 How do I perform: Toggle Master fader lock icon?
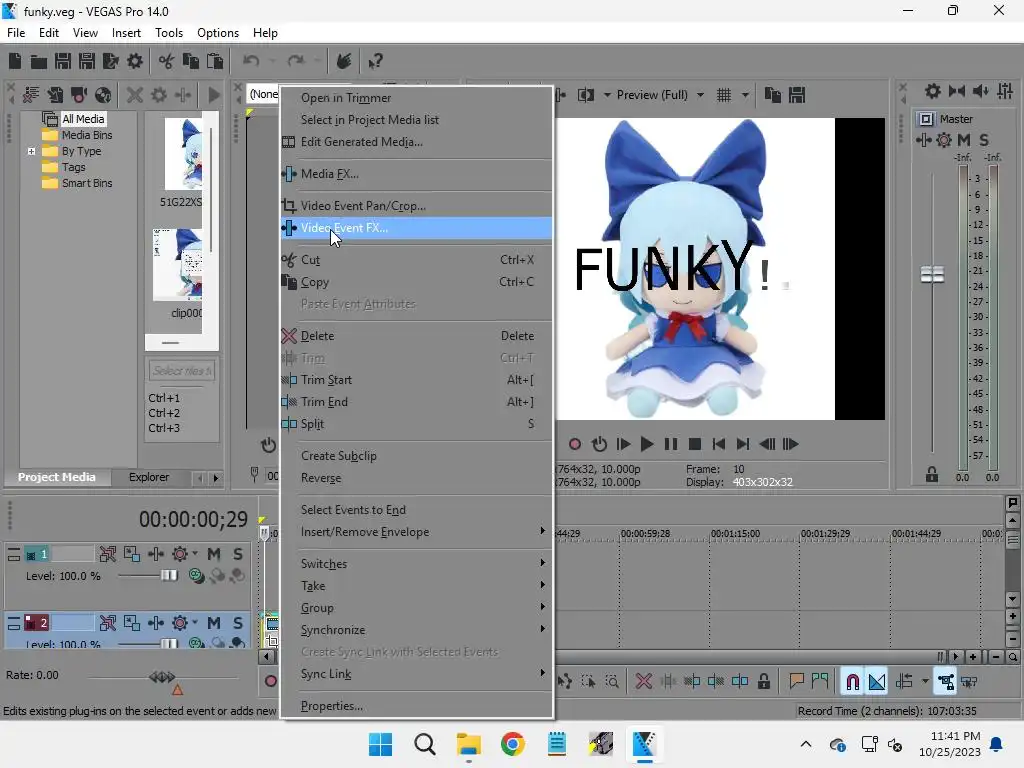click(932, 475)
